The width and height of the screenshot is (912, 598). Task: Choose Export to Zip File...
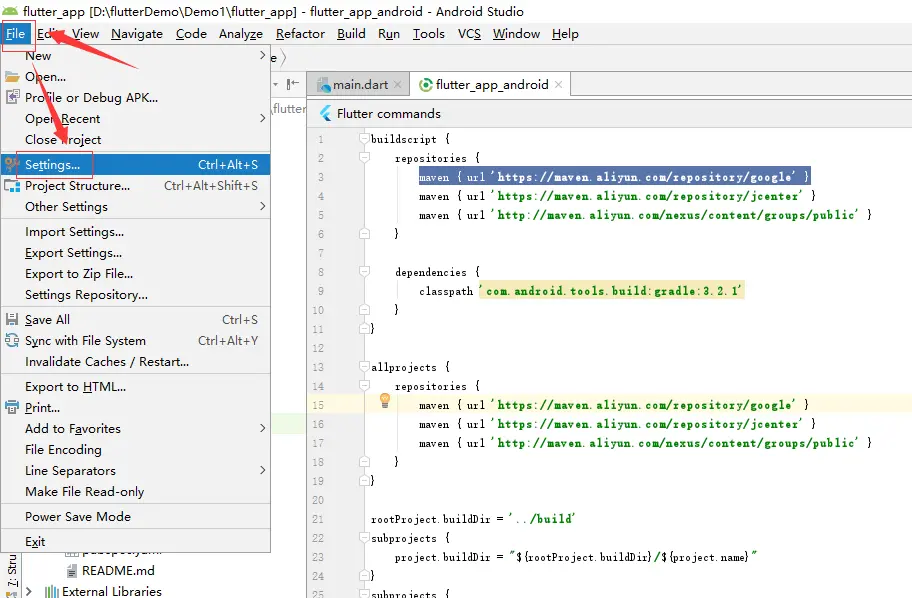(136, 274)
